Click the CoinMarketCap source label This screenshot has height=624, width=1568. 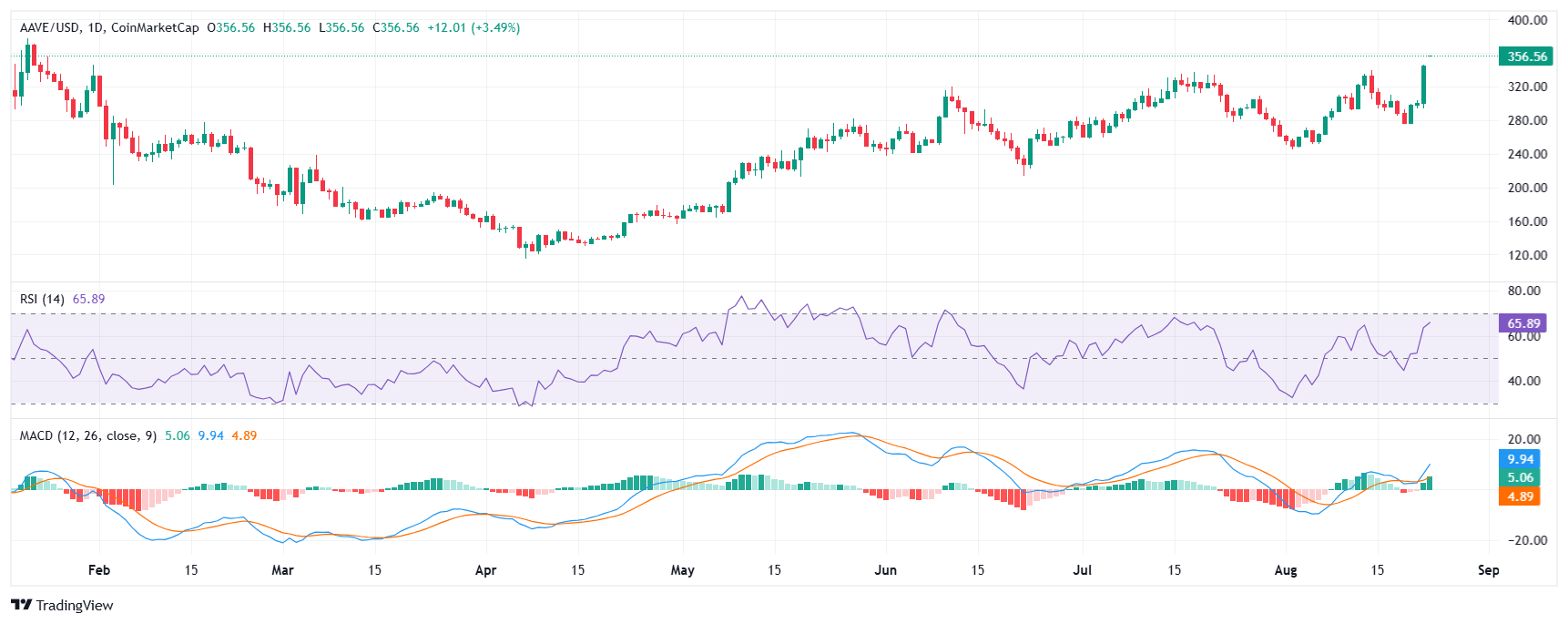pos(155,28)
